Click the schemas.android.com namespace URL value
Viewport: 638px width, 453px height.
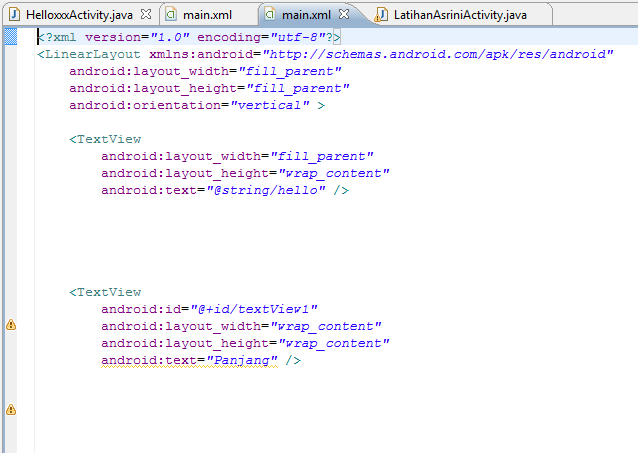(x=438, y=54)
